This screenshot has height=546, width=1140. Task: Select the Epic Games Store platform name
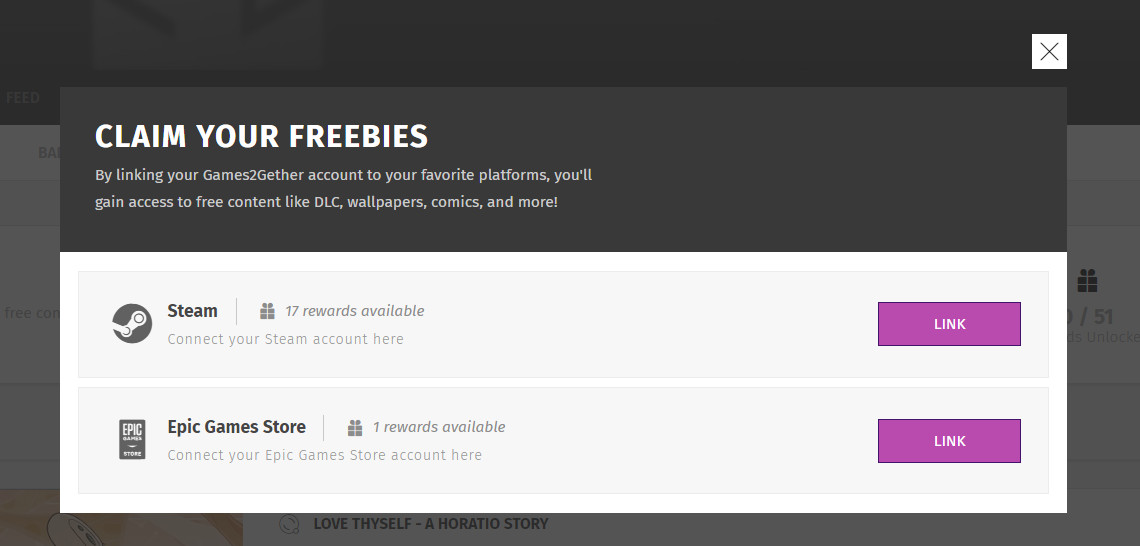click(236, 427)
